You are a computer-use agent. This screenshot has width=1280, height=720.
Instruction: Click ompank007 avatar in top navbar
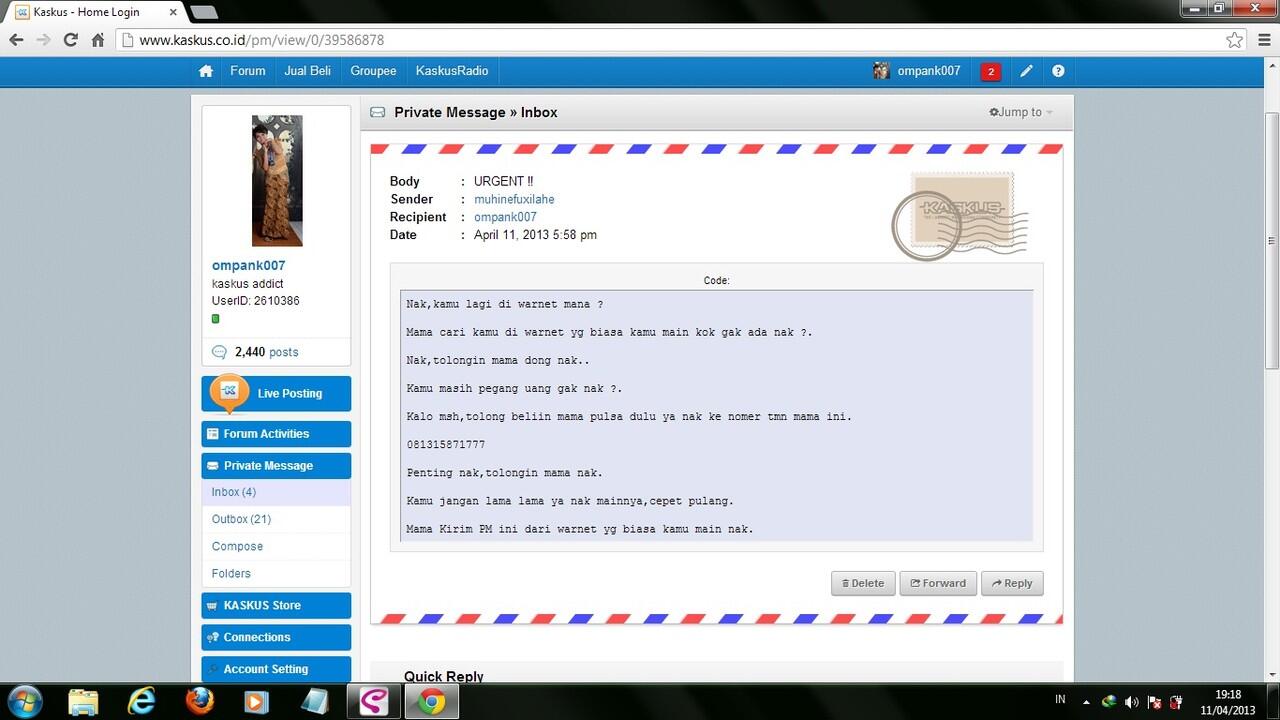pyautogui.click(x=881, y=71)
